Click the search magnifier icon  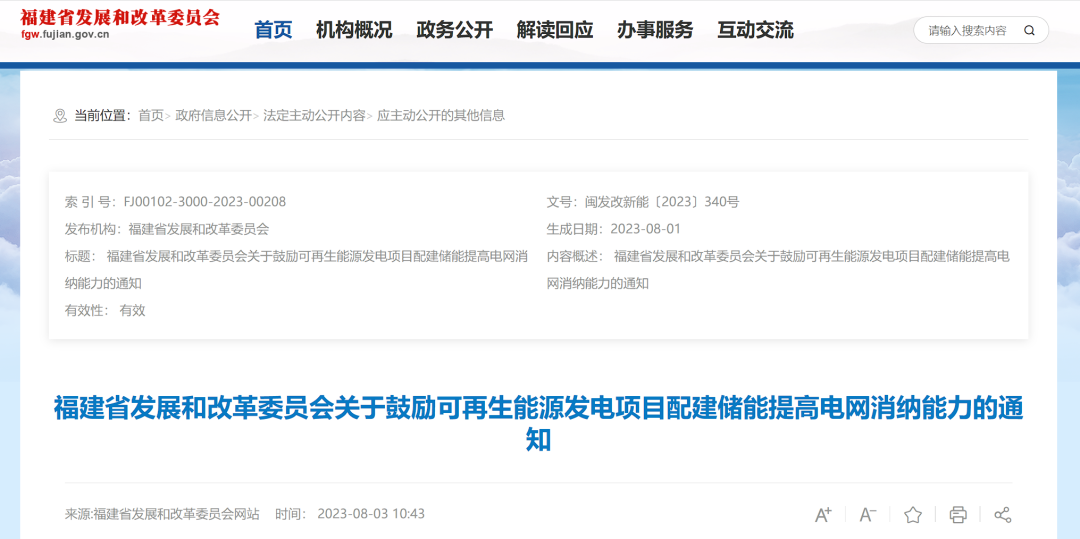pos(1029,31)
